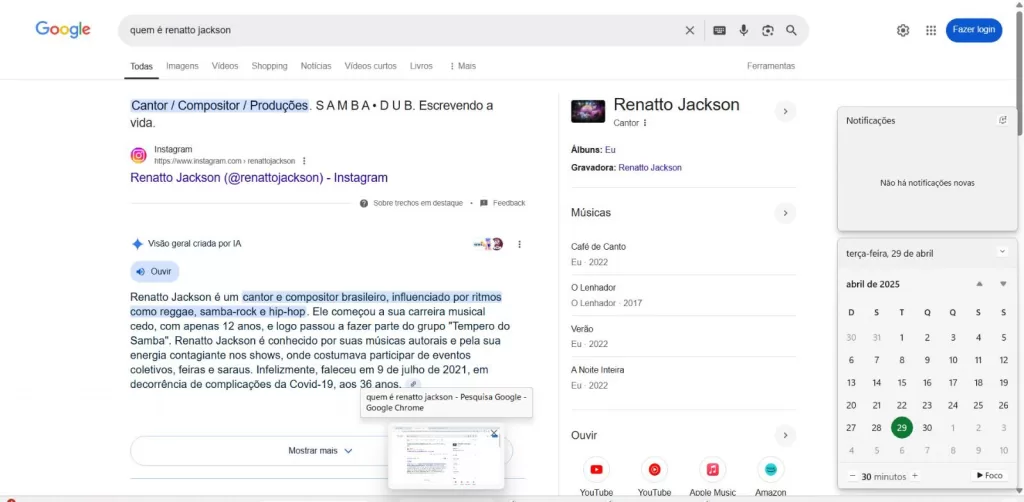Open the Renatto Jackson Instagram result link
This screenshot has width=1024, height=502.
click(x=258, y=178)
